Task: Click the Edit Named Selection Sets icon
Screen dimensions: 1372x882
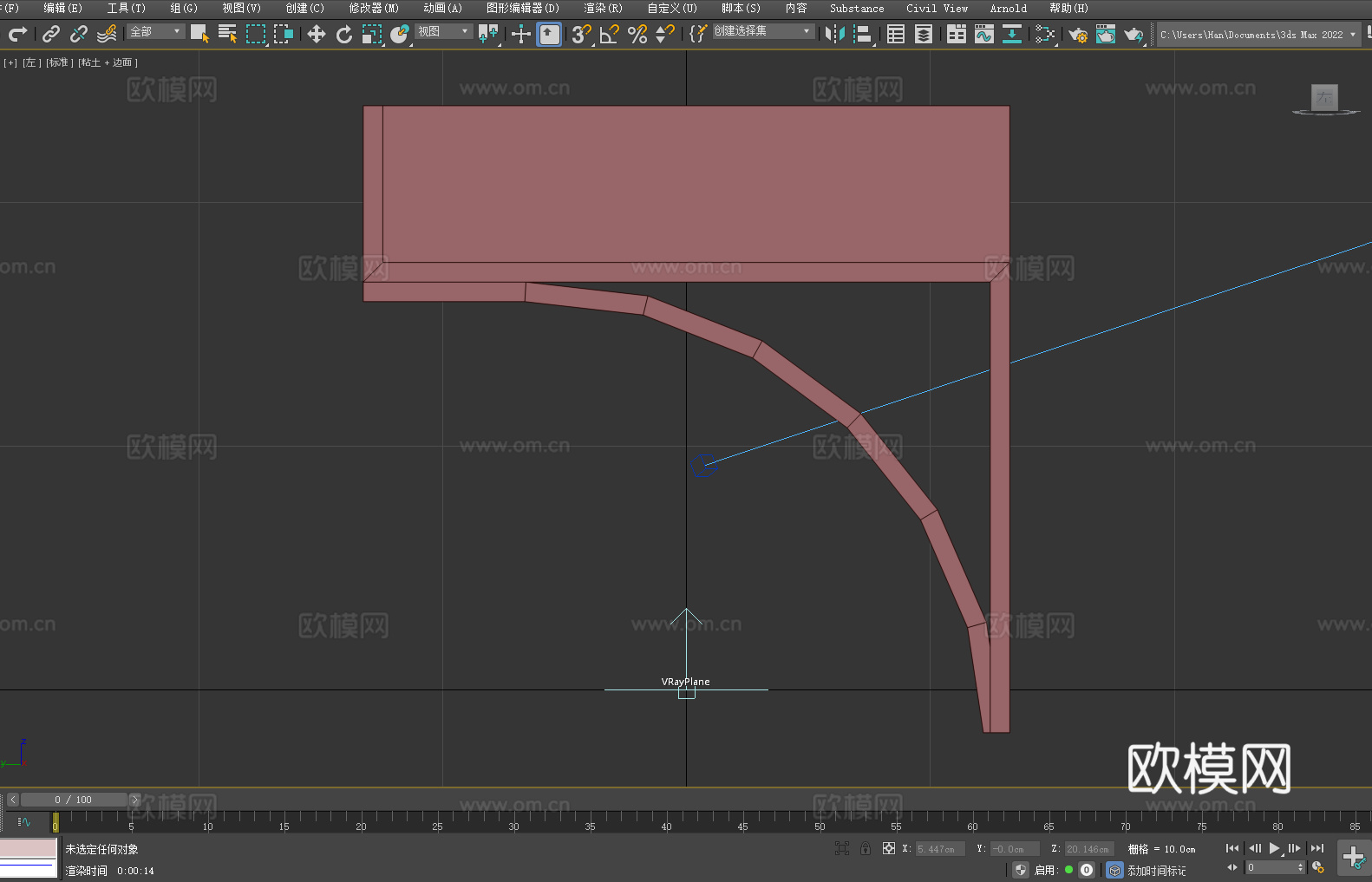Action: click(698, 34)
